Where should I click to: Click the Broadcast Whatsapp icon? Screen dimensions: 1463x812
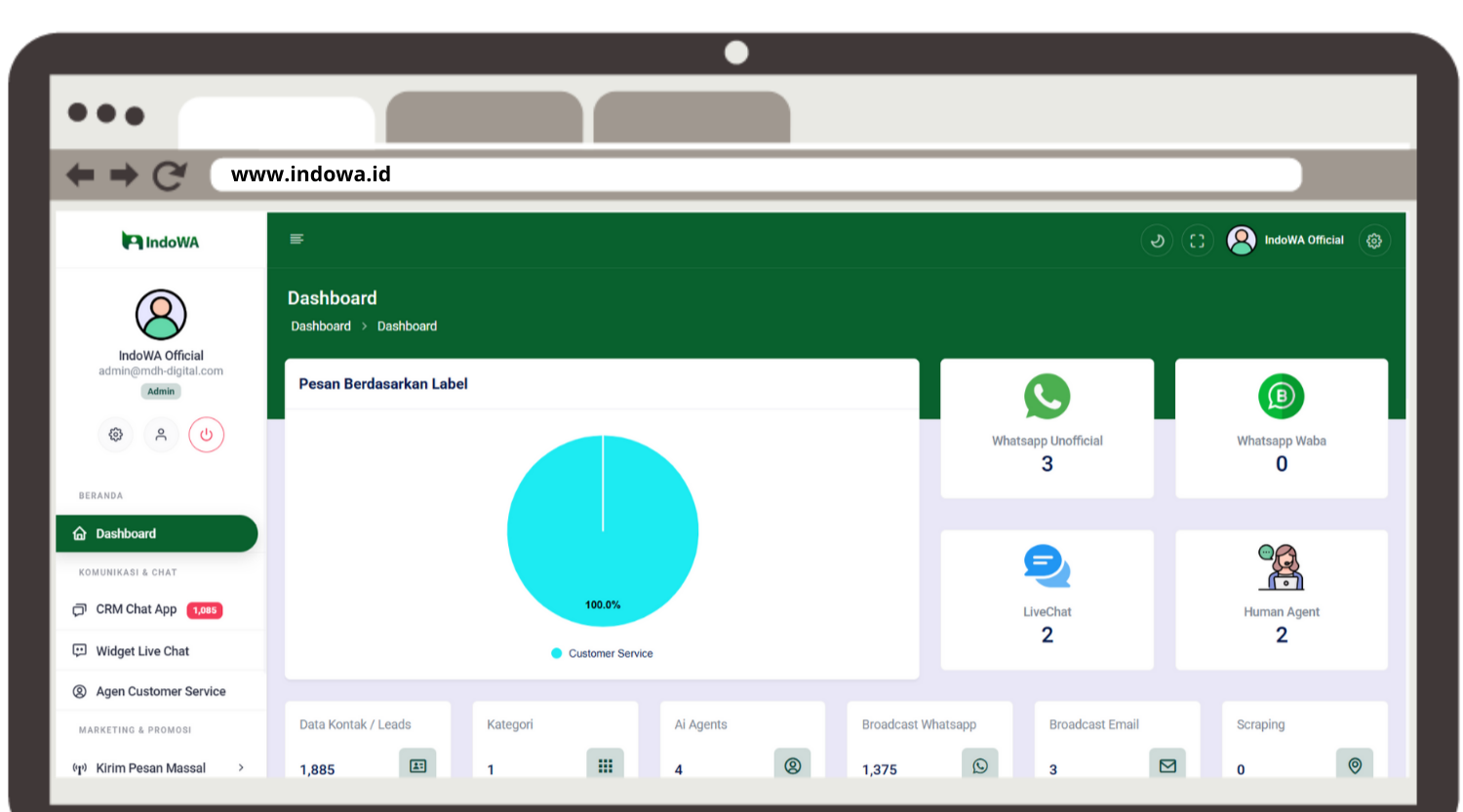coord(980,765)
